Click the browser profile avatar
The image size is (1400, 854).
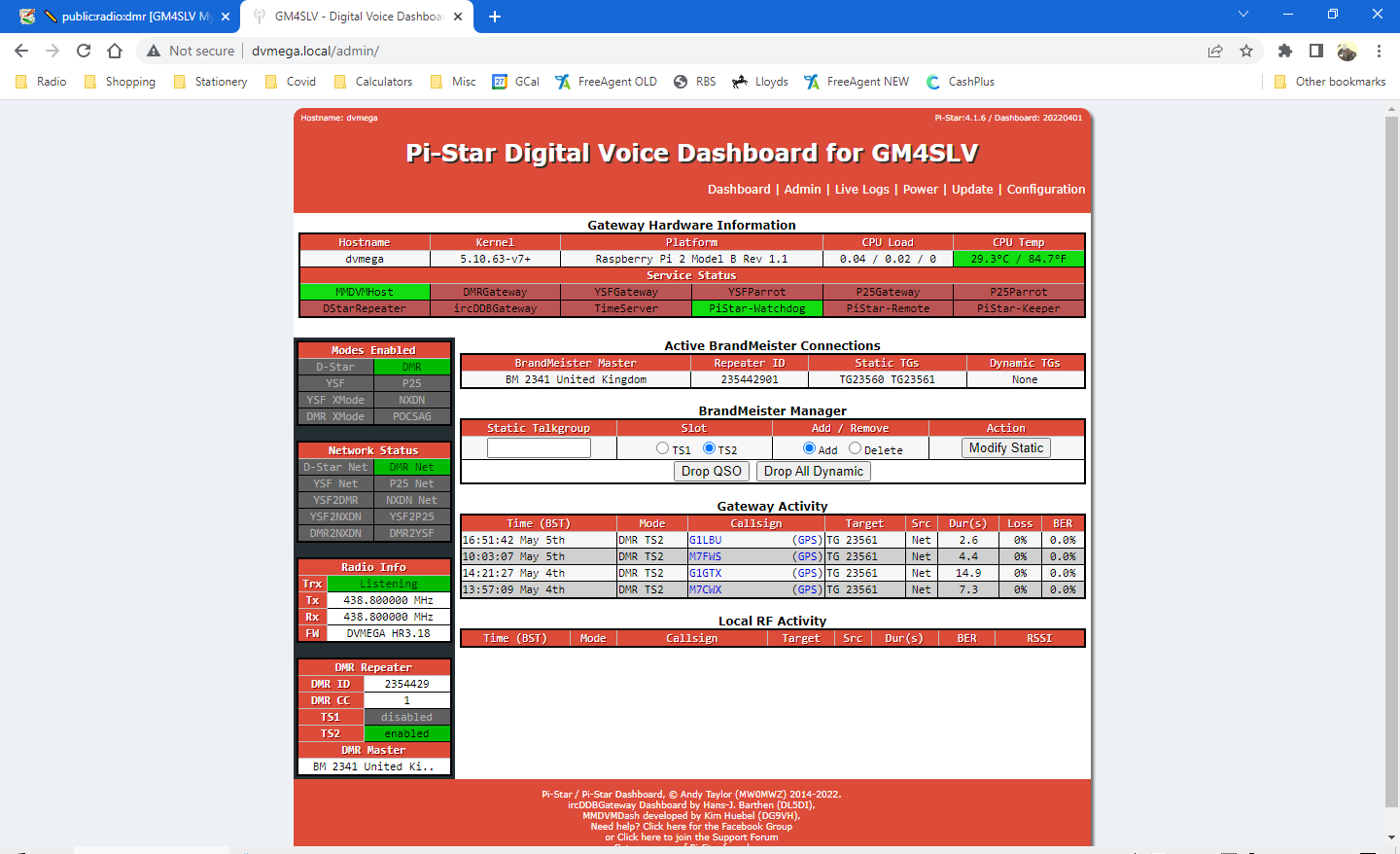tap(1347, 50)
